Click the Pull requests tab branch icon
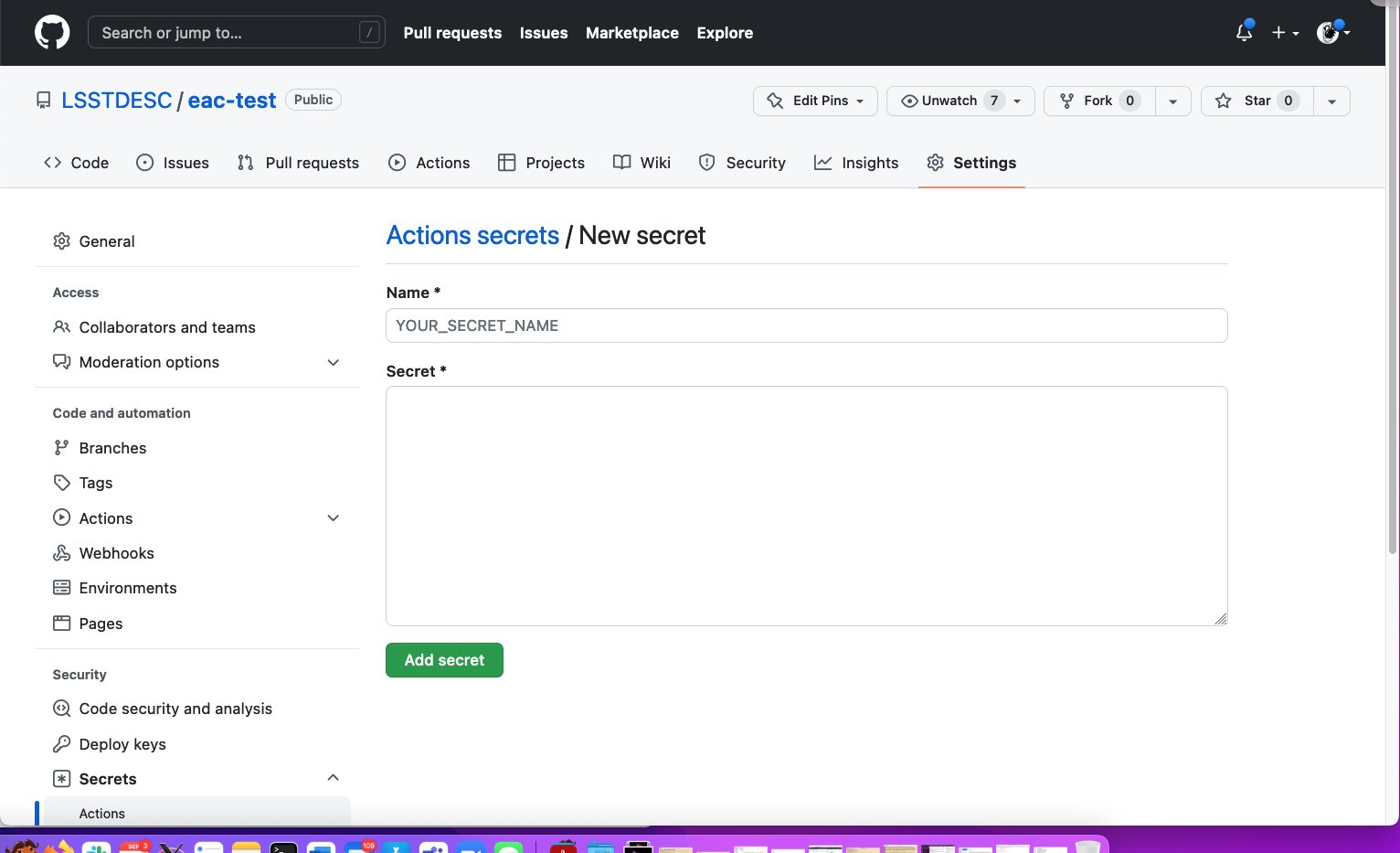The height and width of the screenshot is (853, 1400). point(245,163)
